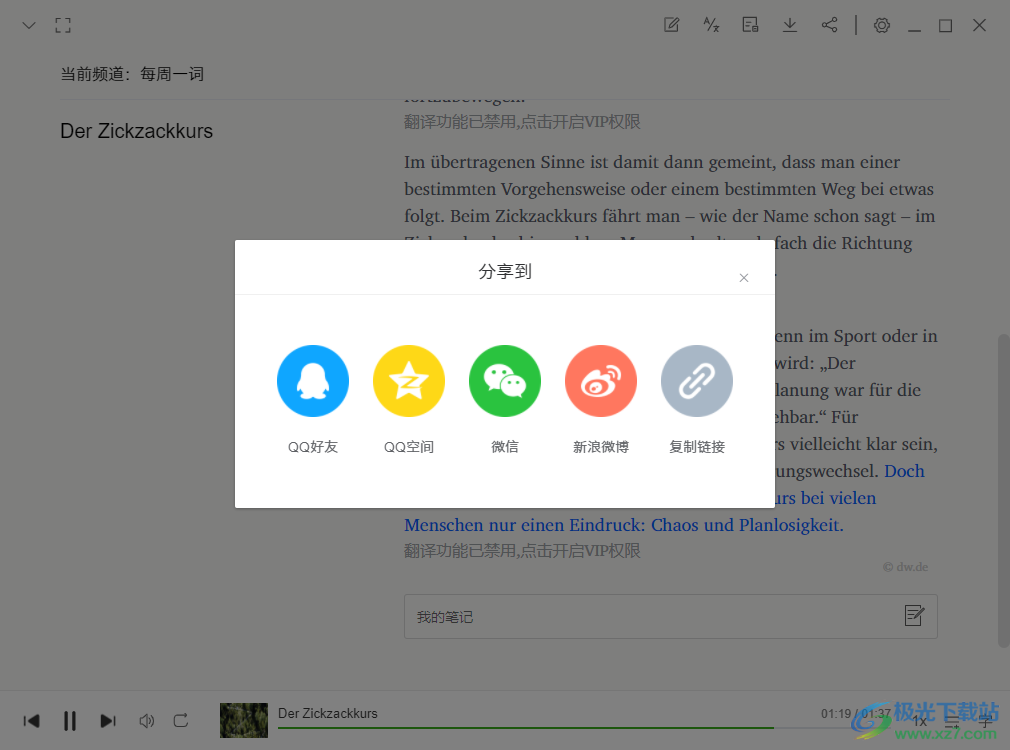Pause the audio playback
Image resolution: width=1010 pixels, height=750 pixels.
click(x=70, y=720)
